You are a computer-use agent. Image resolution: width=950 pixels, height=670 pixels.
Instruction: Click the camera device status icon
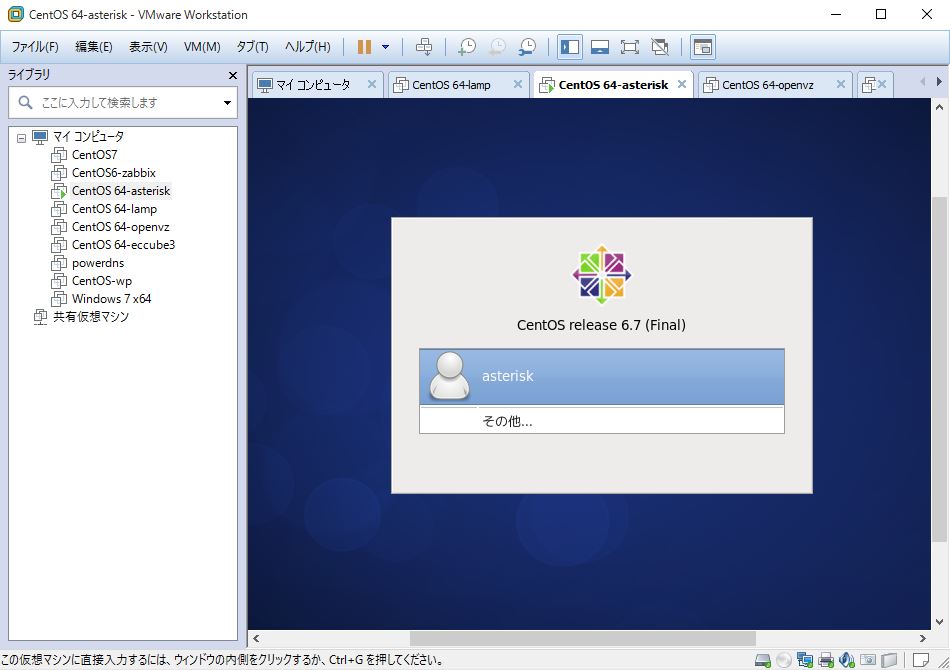click(868, 660)
